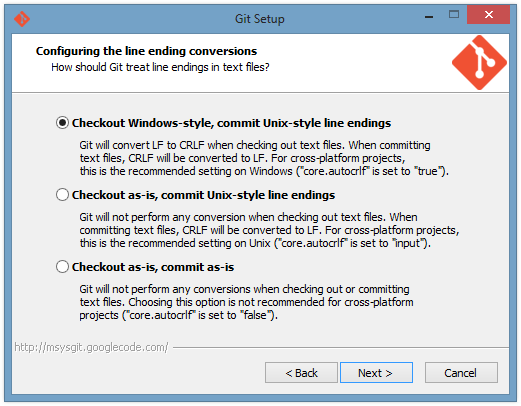Proceed with the Next > button
The image size is (521, 406).
[x=376, y=373]
